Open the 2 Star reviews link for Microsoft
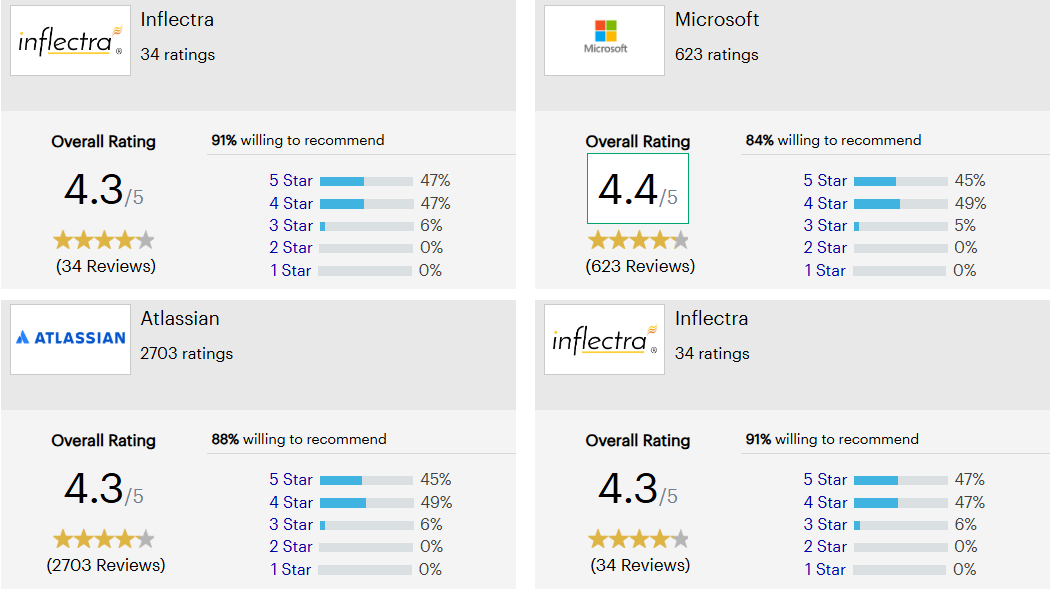Viewport: 1050px width, 600px height. pos(825,247)
